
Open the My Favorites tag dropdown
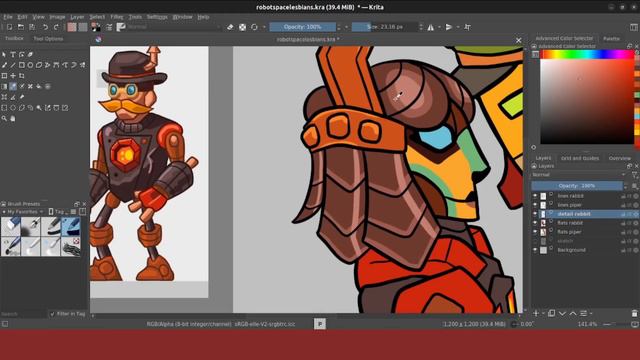[22, 212]
